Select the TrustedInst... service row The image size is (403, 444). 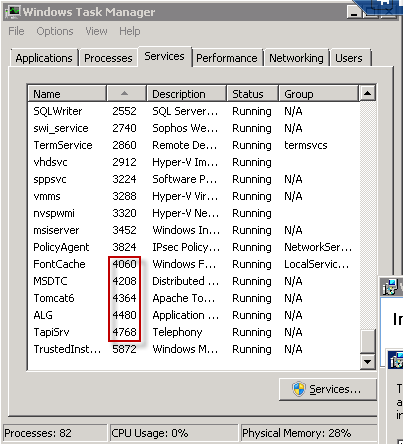pyautogui.click(x=194, y=349)
